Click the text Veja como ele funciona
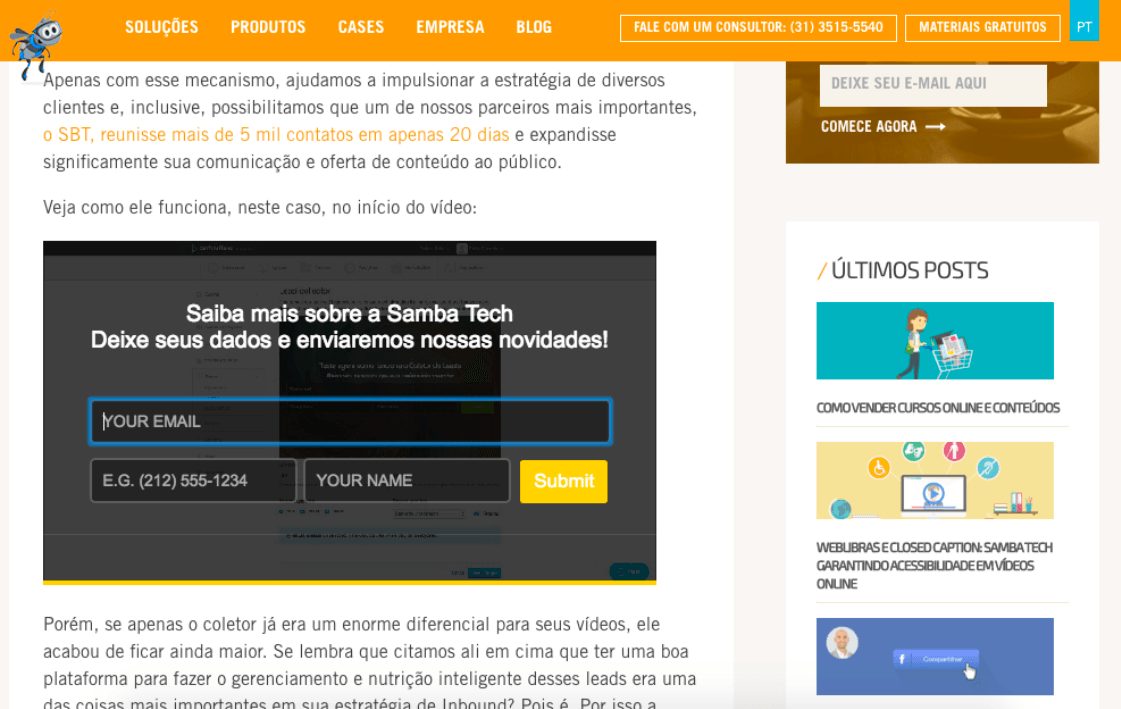 pyautogui.click(x=137, y=207)
